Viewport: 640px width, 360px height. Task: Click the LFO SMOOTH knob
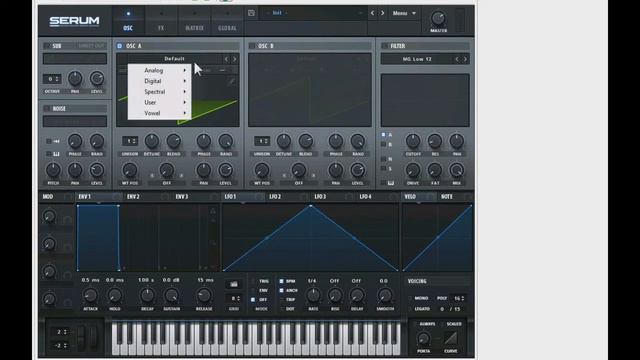tap(385, 296)
